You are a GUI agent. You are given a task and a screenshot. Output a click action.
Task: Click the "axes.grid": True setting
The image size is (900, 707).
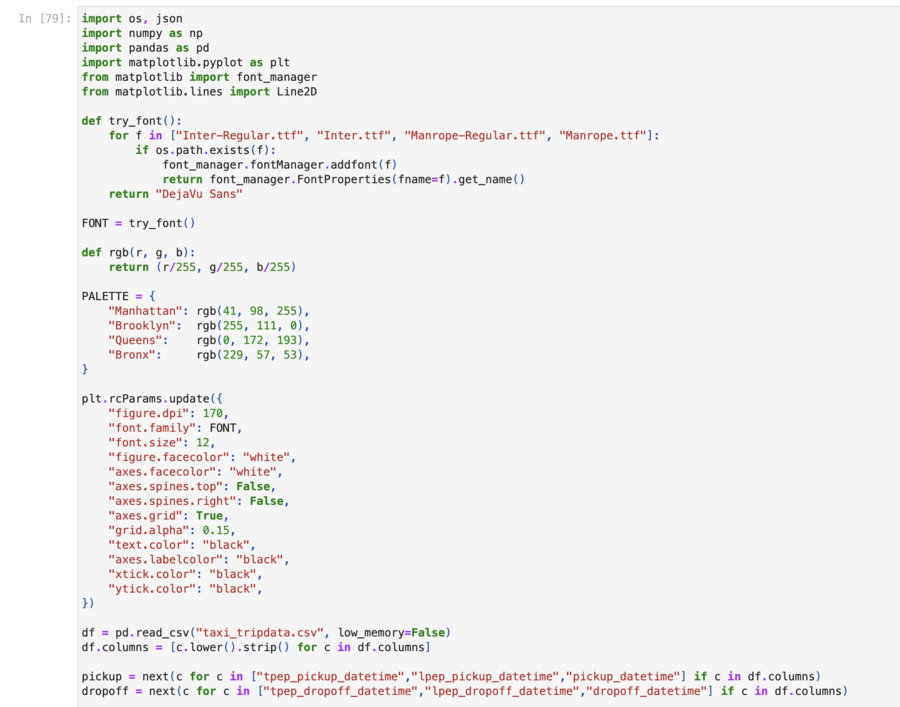(168, 516)
